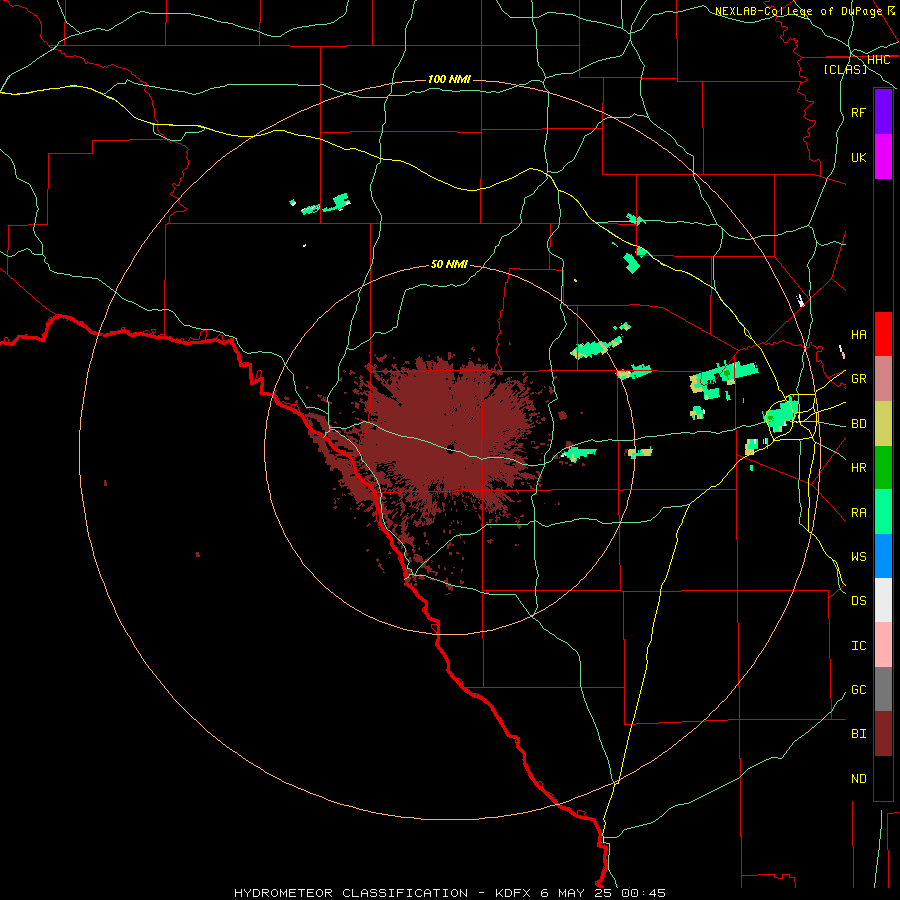Click the HR legend label
Viewport: 900px width, 900px height.
coord(859,468)
